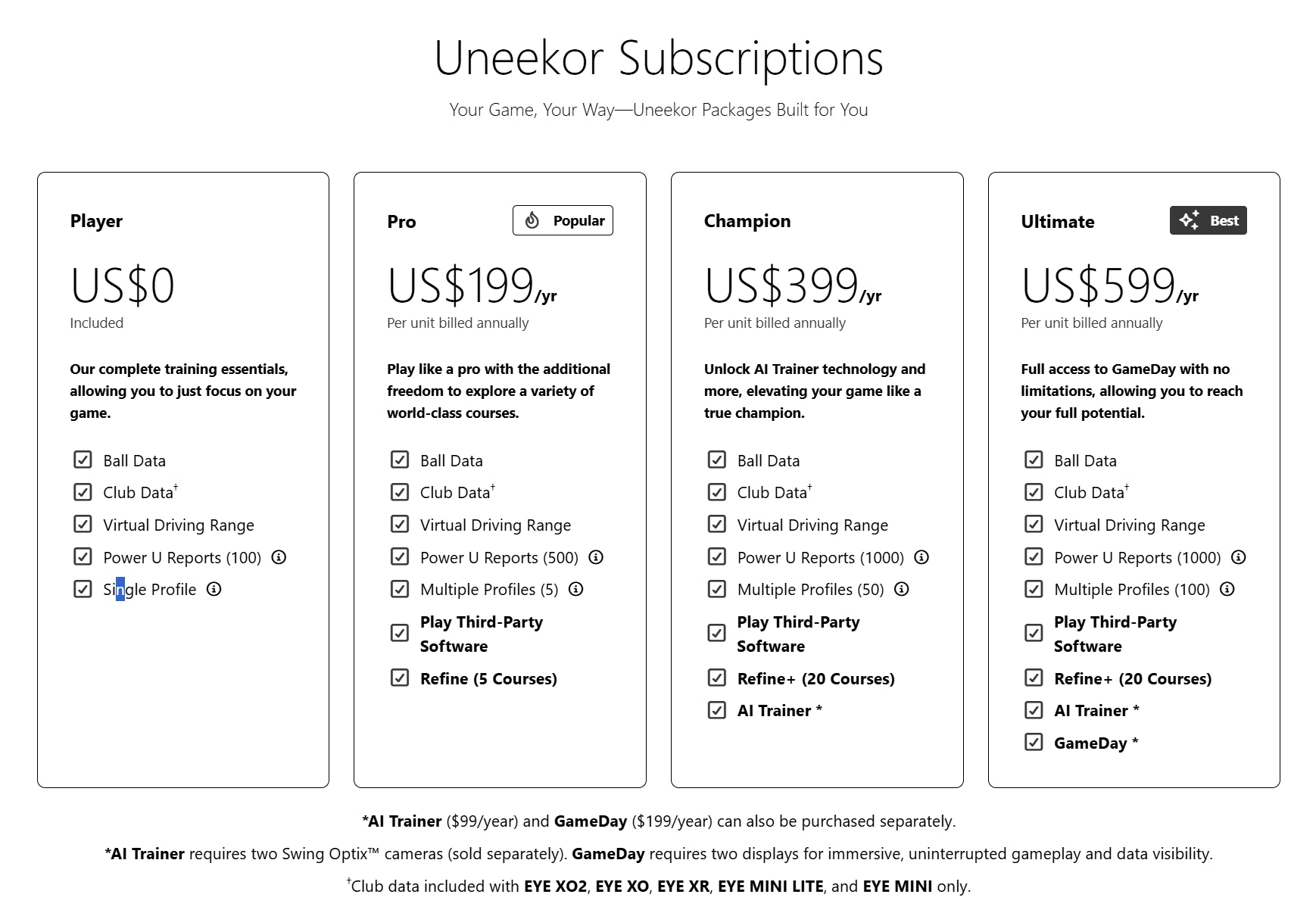Click info icon next to Multiple Profiles (5)
Viewport: 1316px width, 913px height.
tap(576, 589)
